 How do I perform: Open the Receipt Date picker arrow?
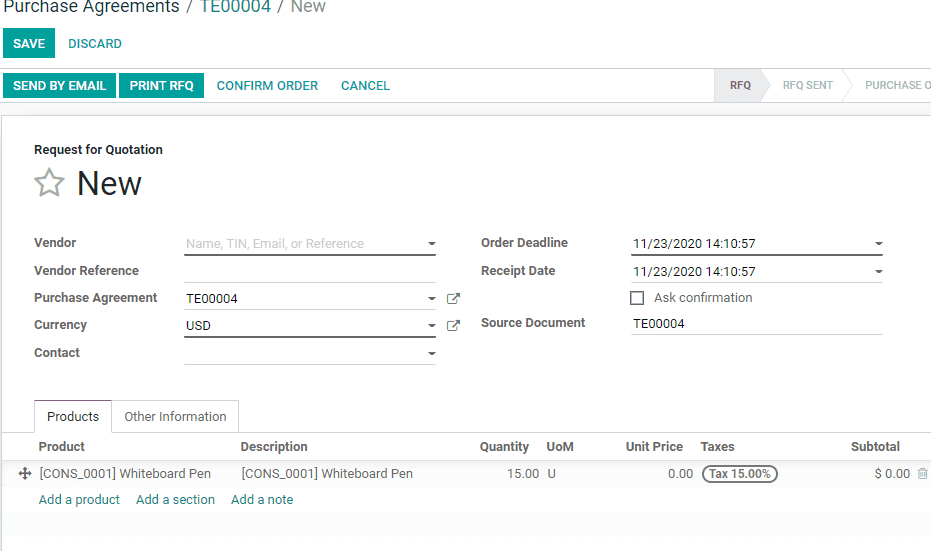(878, 271)
